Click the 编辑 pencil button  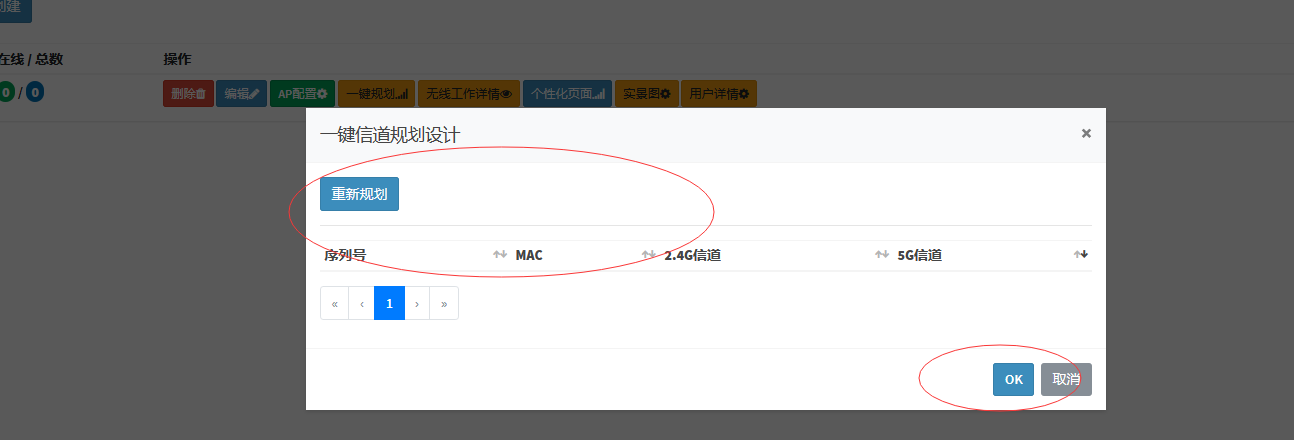[x=241, y=94]
